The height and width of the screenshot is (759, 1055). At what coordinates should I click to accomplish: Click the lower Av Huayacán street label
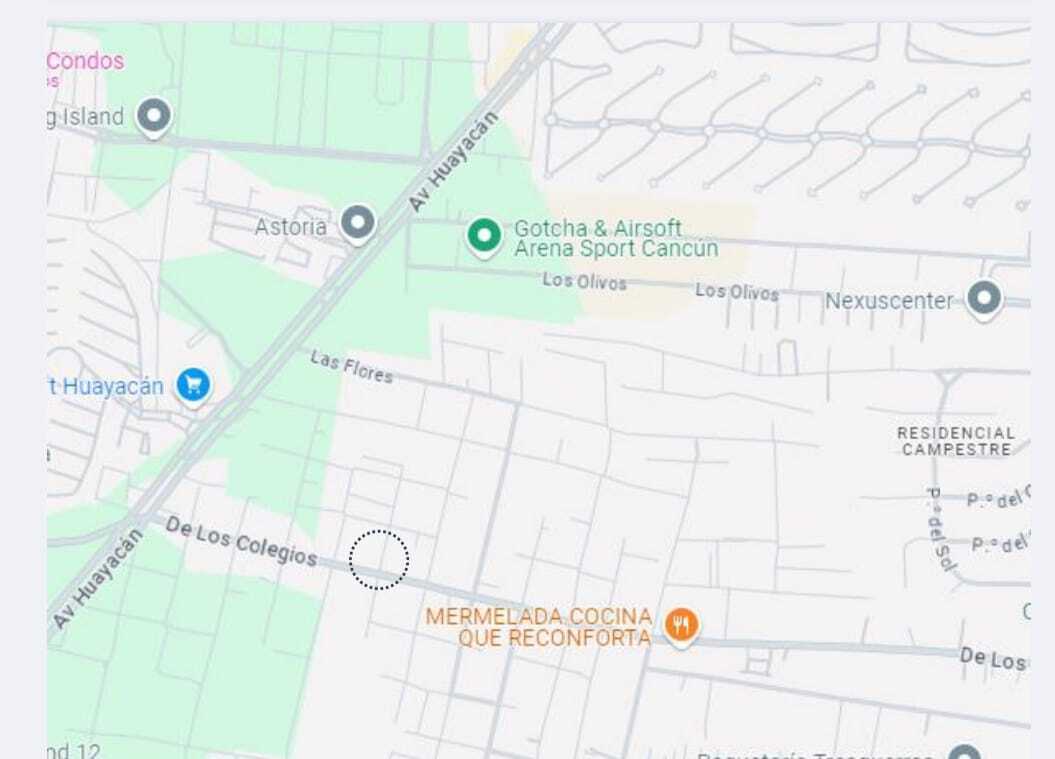98,578
